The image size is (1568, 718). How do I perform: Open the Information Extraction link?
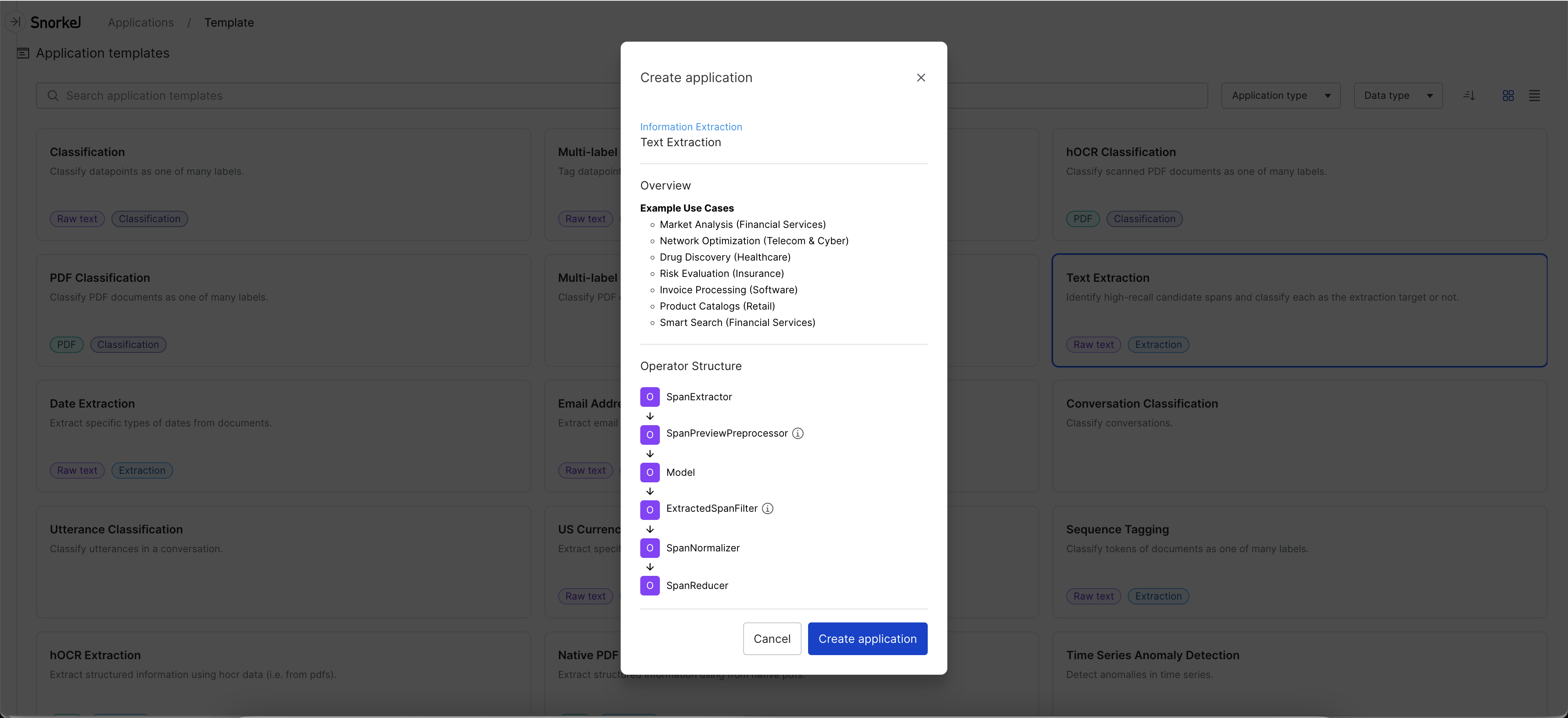tap(691, 127)
